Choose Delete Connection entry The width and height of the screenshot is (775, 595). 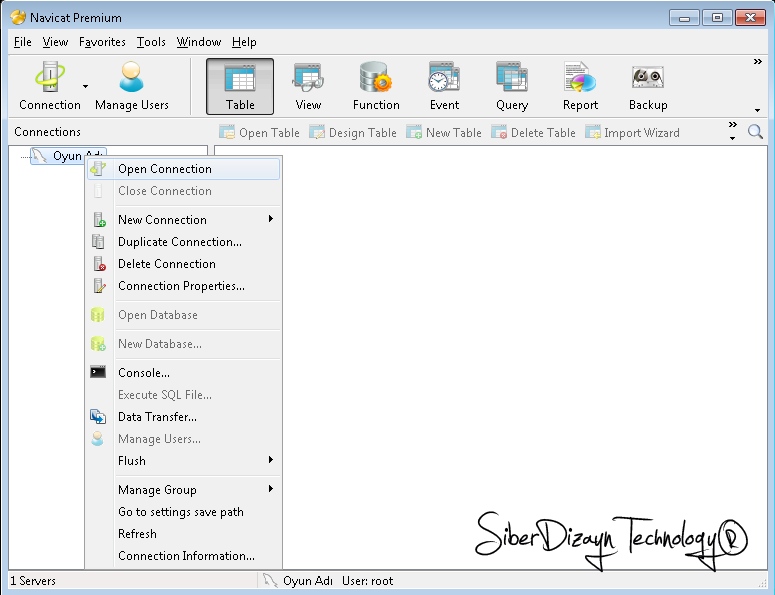183,264
